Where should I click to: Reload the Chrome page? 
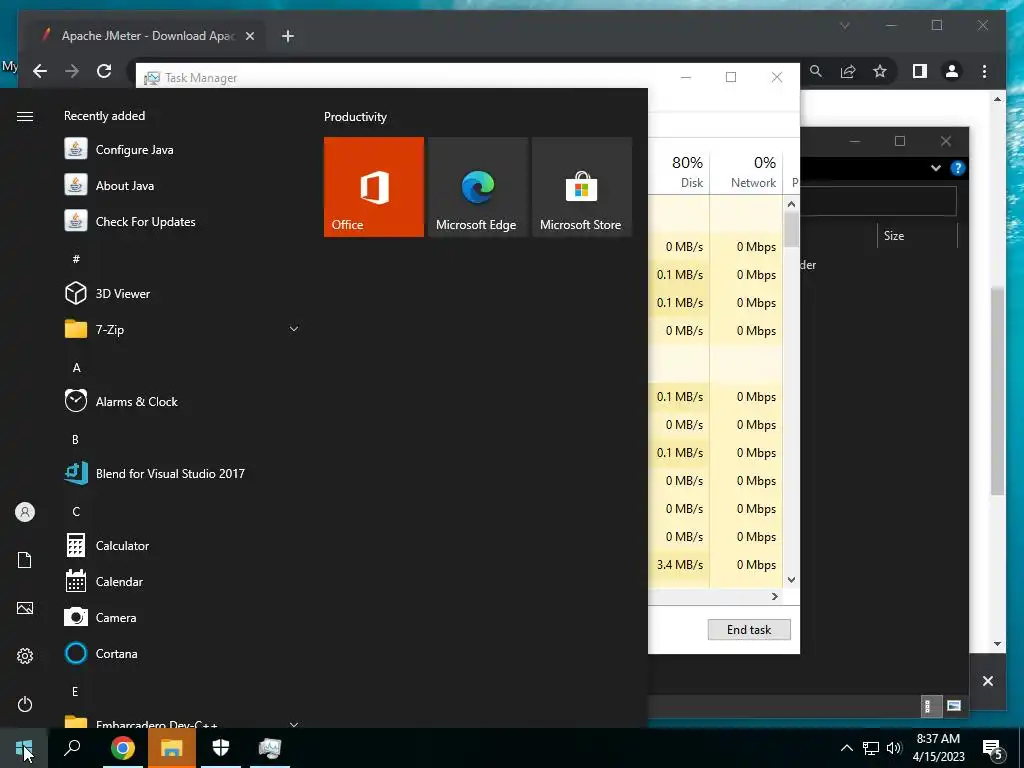click(104, 71)
